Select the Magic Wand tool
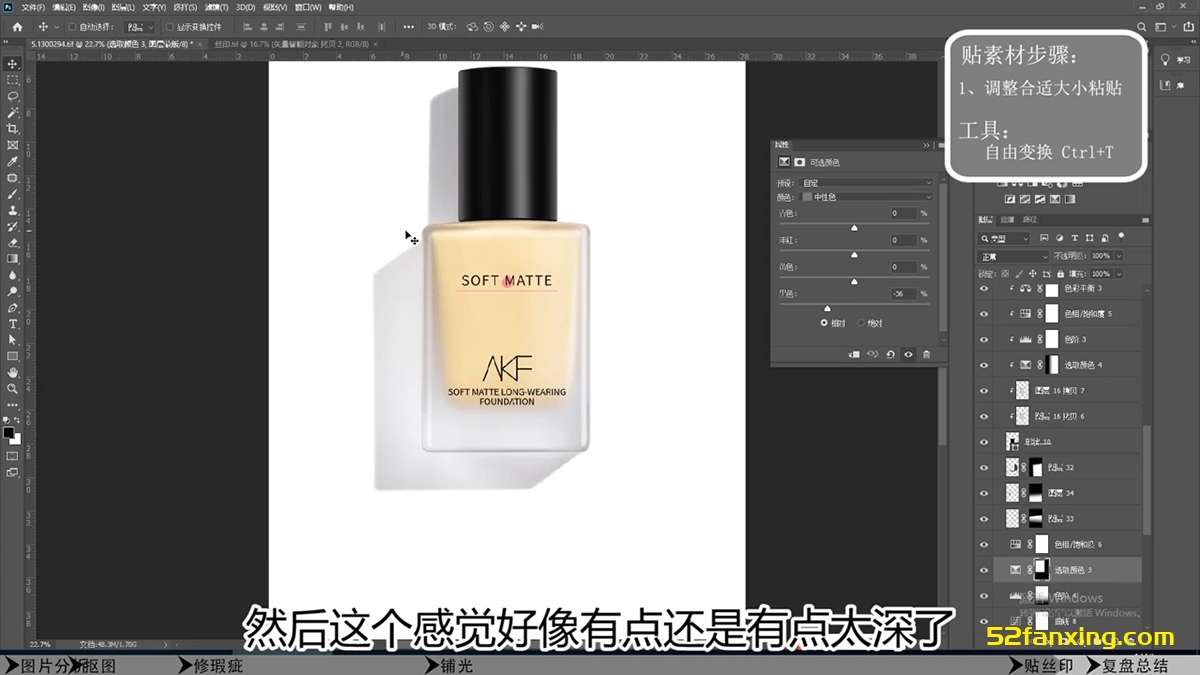Viewport: 1200px width, 675px height. (x=13, y=113)
